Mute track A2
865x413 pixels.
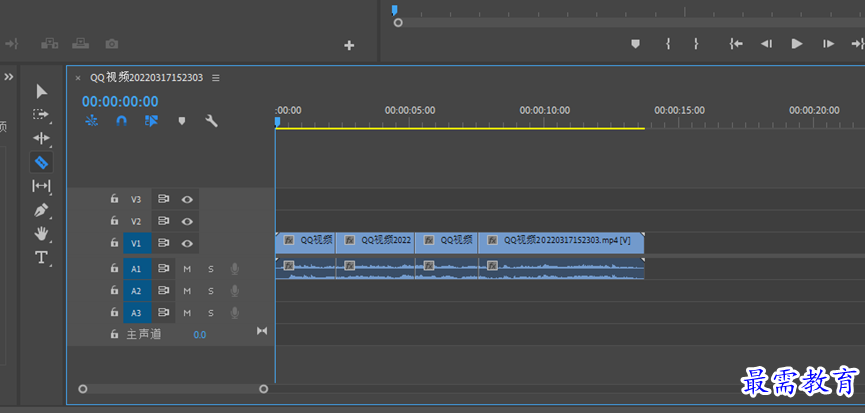point(187,291)
